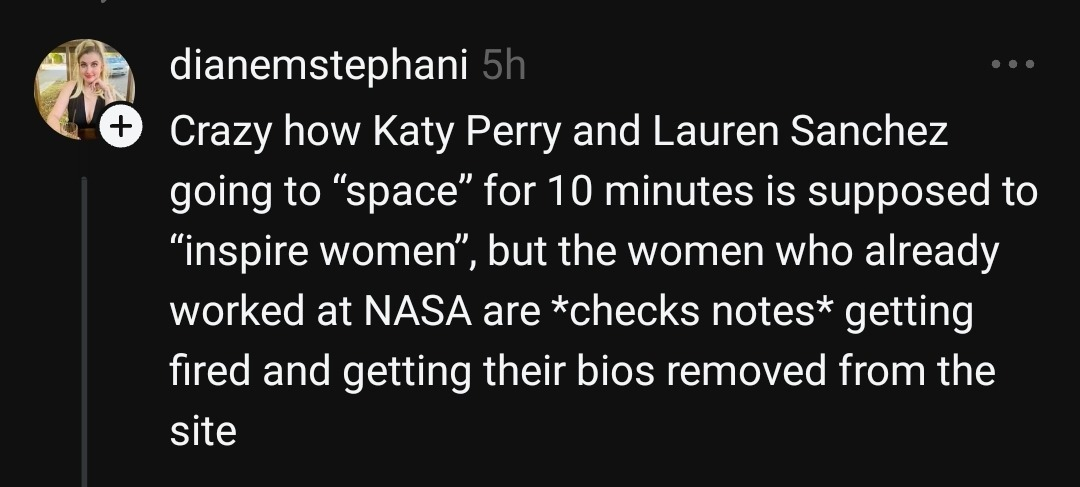Tap the "*checks notes*" text
Image resolution: width=1080 pixels, height=487 pixels.
[694, 311]
